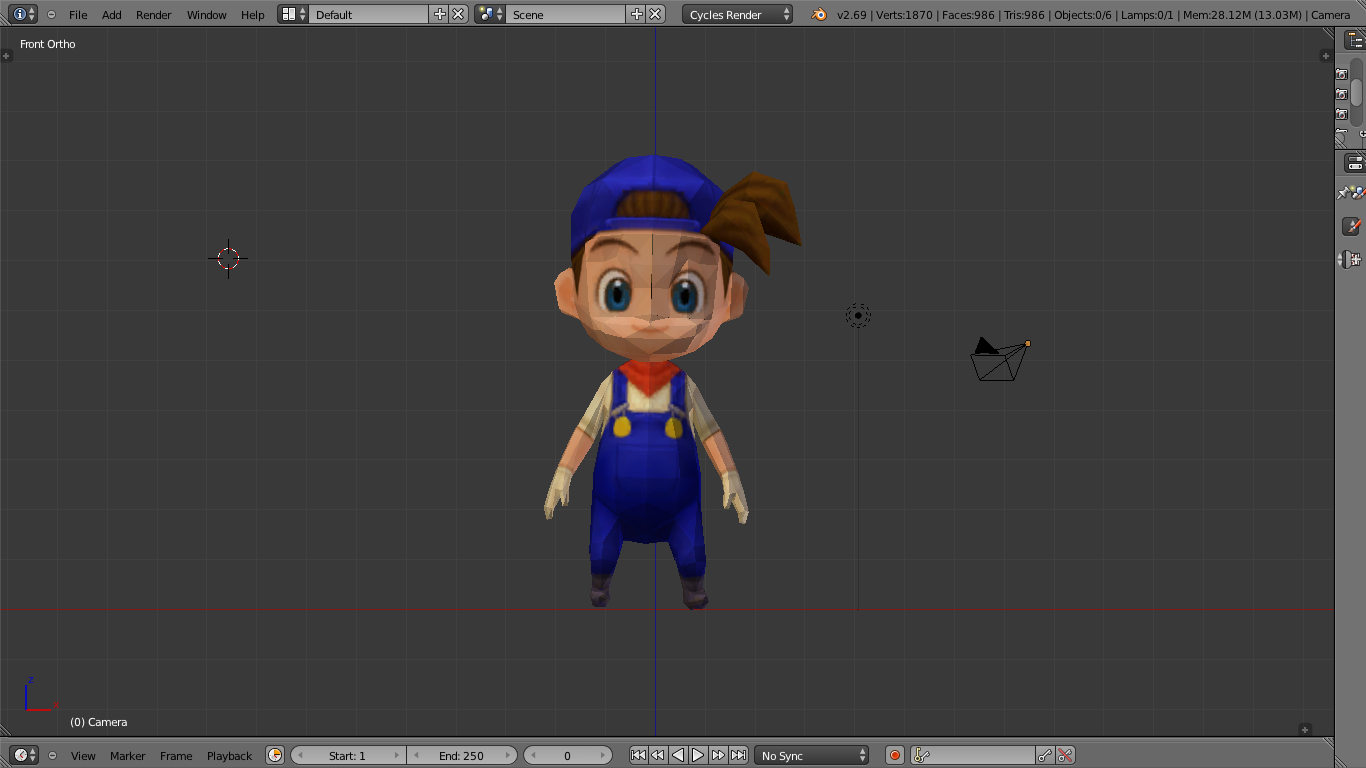Open the timeline Marker menu
This screenshot has height=768, width=1366.
tap(127, 756)
